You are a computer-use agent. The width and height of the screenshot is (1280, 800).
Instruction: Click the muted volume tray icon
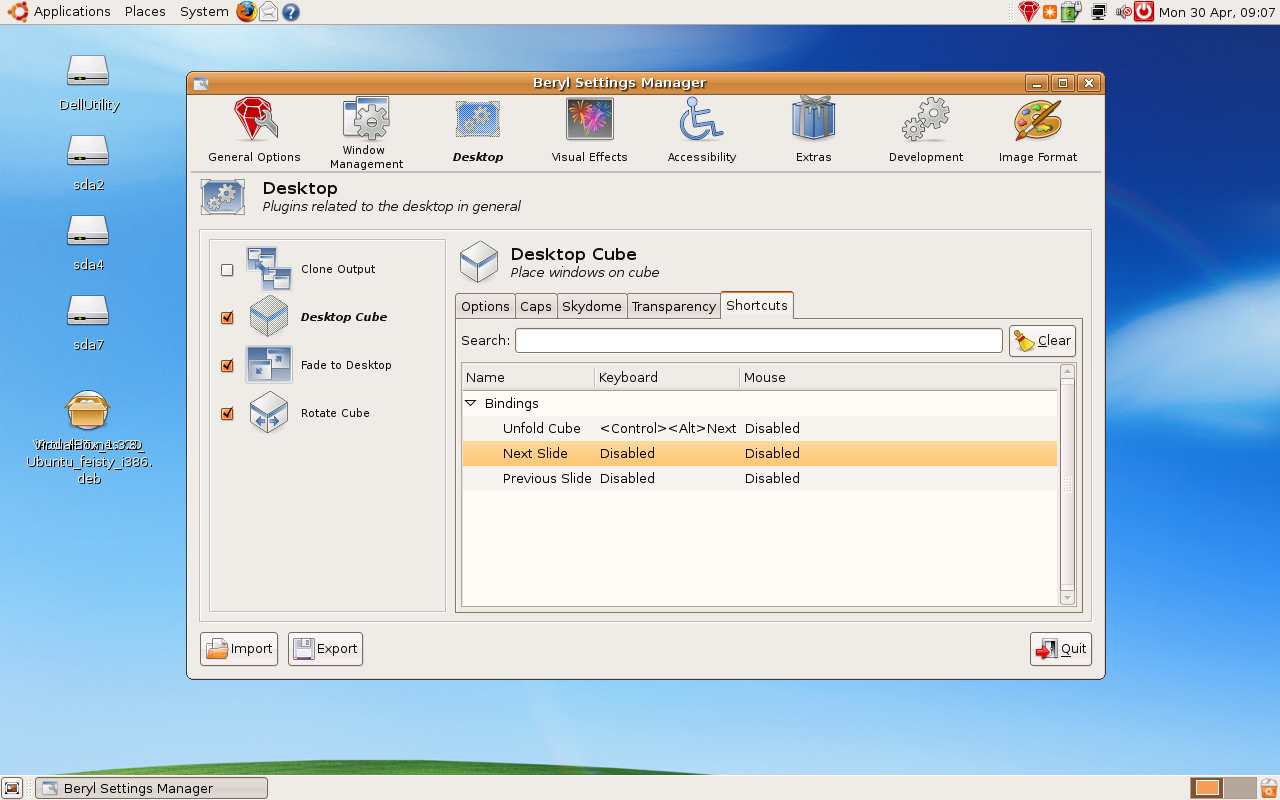1123,12
